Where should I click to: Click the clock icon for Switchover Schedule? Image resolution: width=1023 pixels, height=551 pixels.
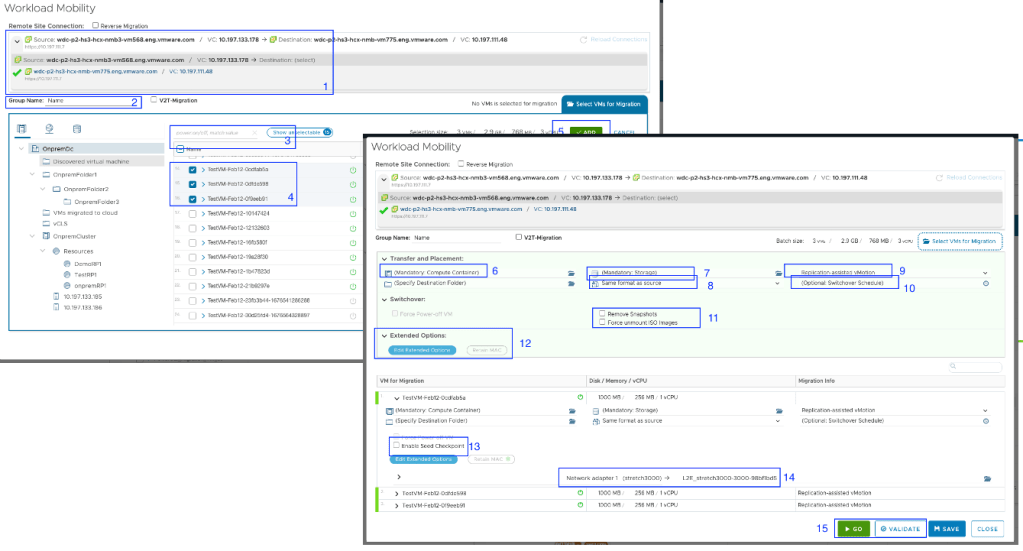coord(985,283)
